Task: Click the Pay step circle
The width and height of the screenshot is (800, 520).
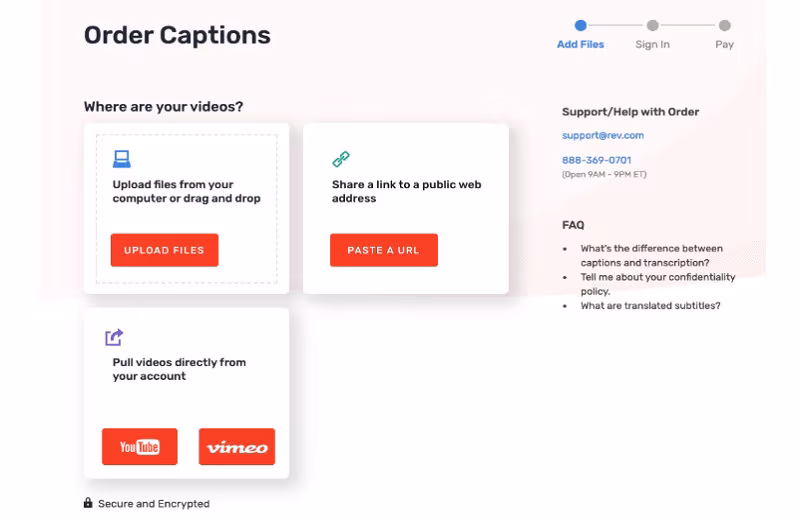Action: tap(724, 26)
